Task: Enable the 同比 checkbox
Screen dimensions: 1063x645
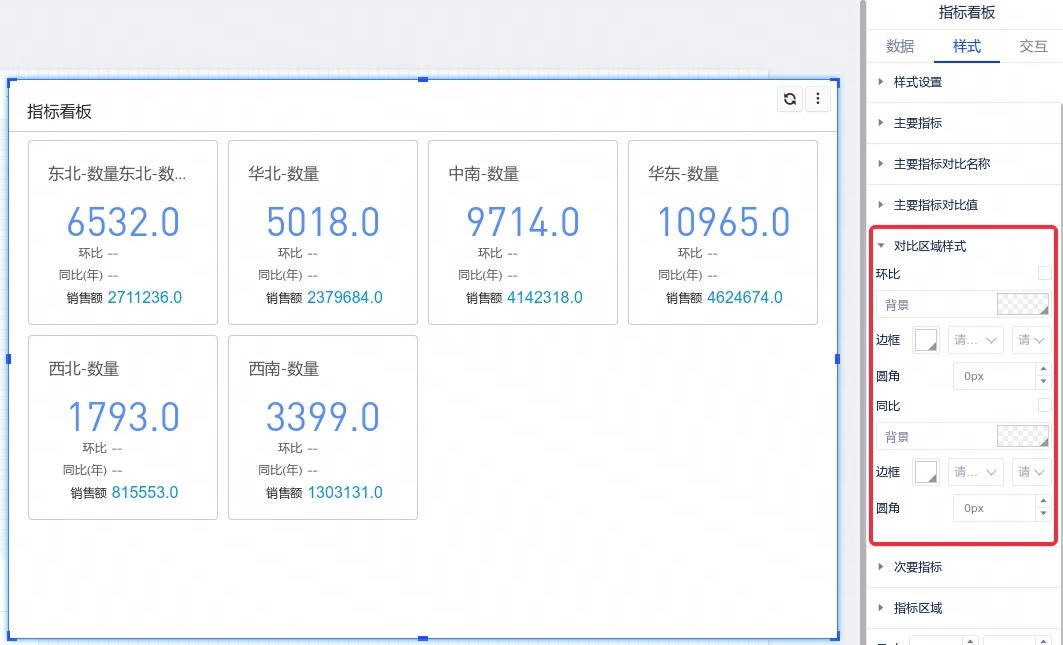Action: click(1044, 405)
